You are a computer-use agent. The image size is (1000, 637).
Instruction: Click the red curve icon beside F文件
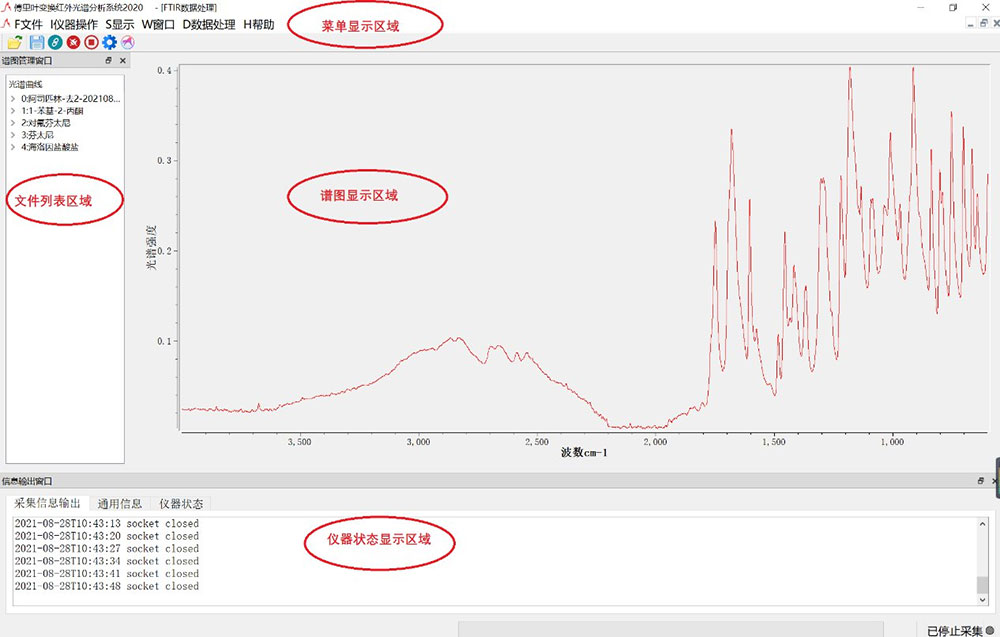pos(6,24)
